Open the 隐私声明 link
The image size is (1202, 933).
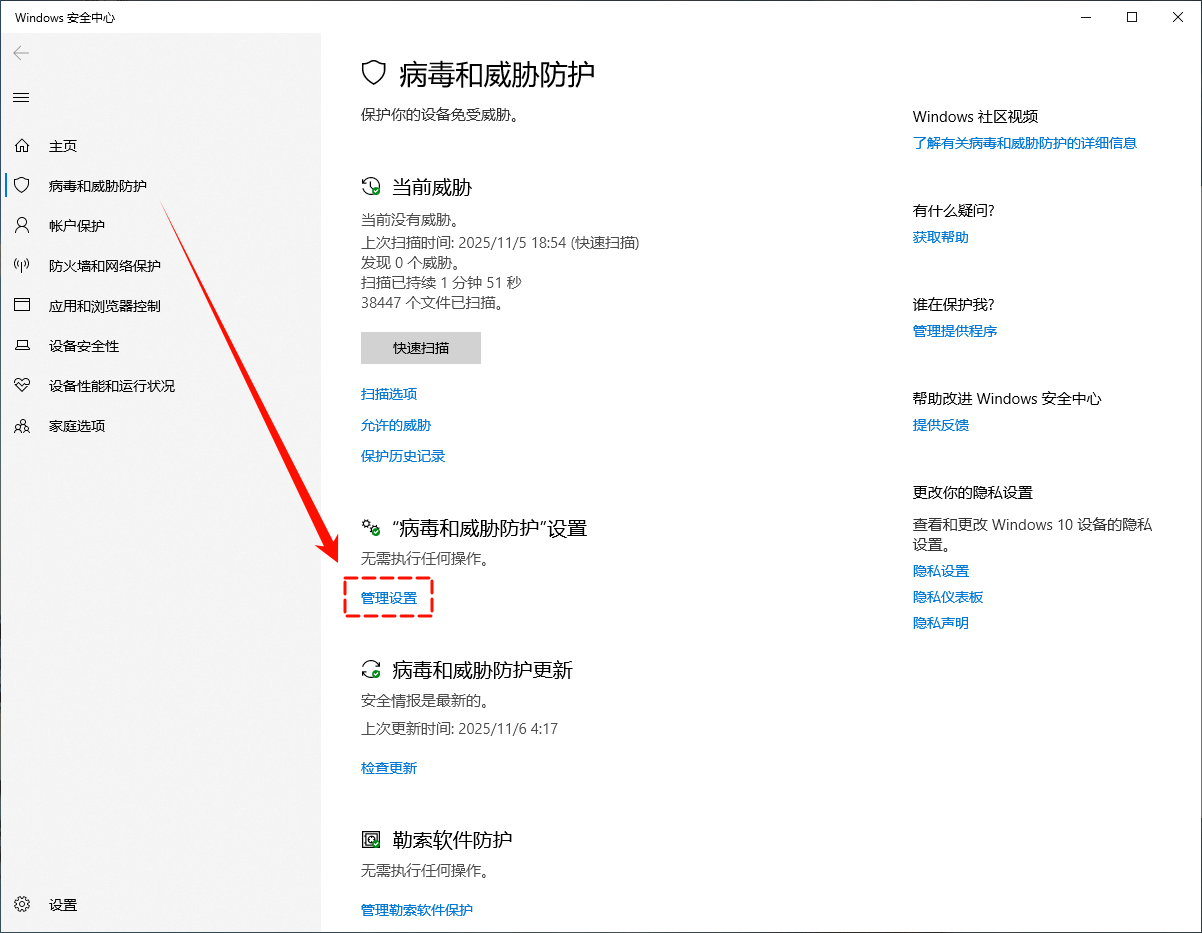[941, 623]
